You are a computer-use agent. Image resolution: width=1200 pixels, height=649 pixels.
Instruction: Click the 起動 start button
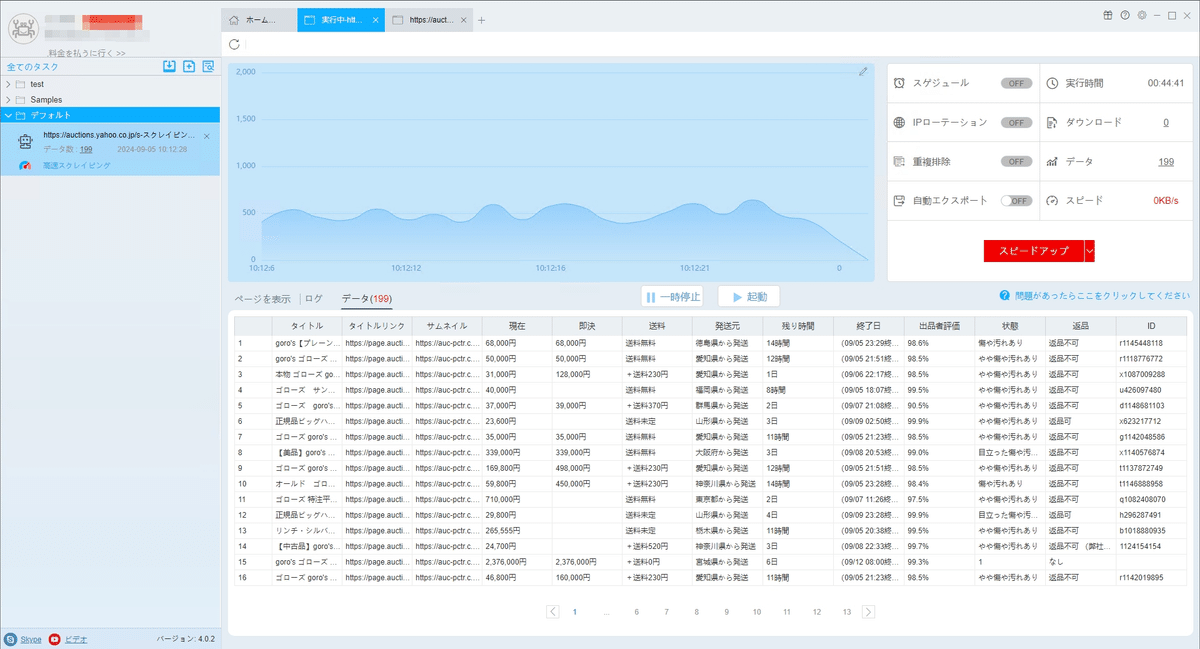pyautogui.click(x=749, y=297)
